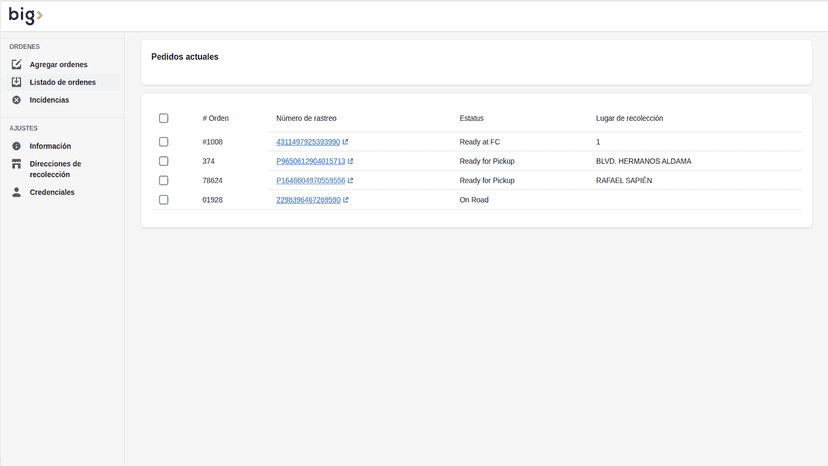Click the Credenciales person icon

pos(16,192)
